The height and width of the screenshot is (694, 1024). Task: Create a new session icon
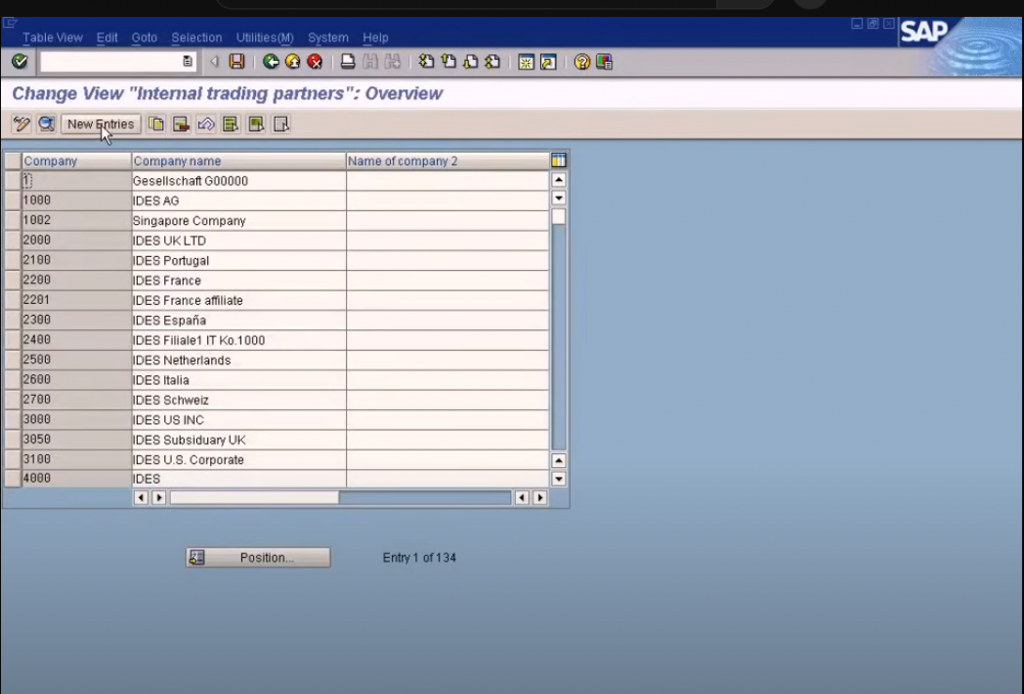point(526,61)
